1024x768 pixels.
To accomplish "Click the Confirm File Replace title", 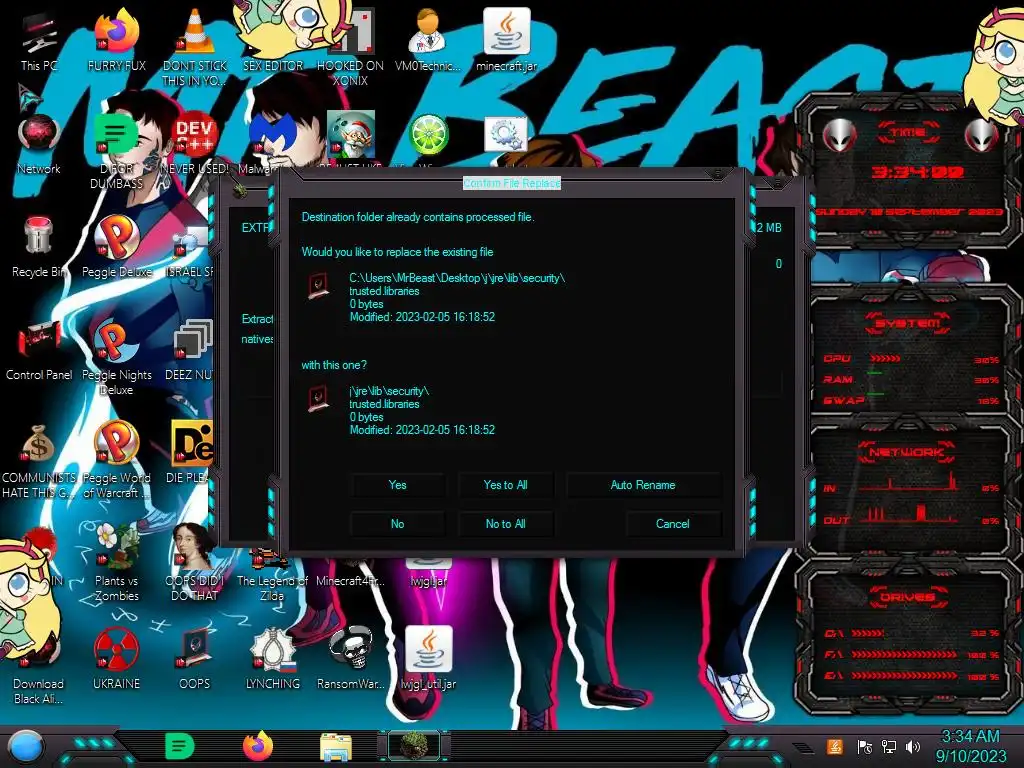I will [512, 184].
